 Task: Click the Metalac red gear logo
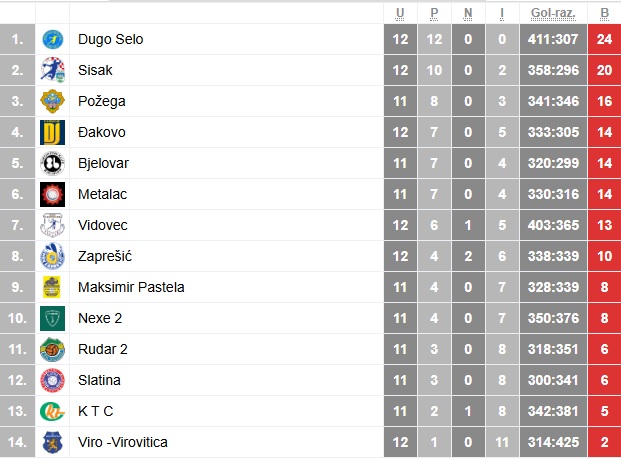pos(53,194)
